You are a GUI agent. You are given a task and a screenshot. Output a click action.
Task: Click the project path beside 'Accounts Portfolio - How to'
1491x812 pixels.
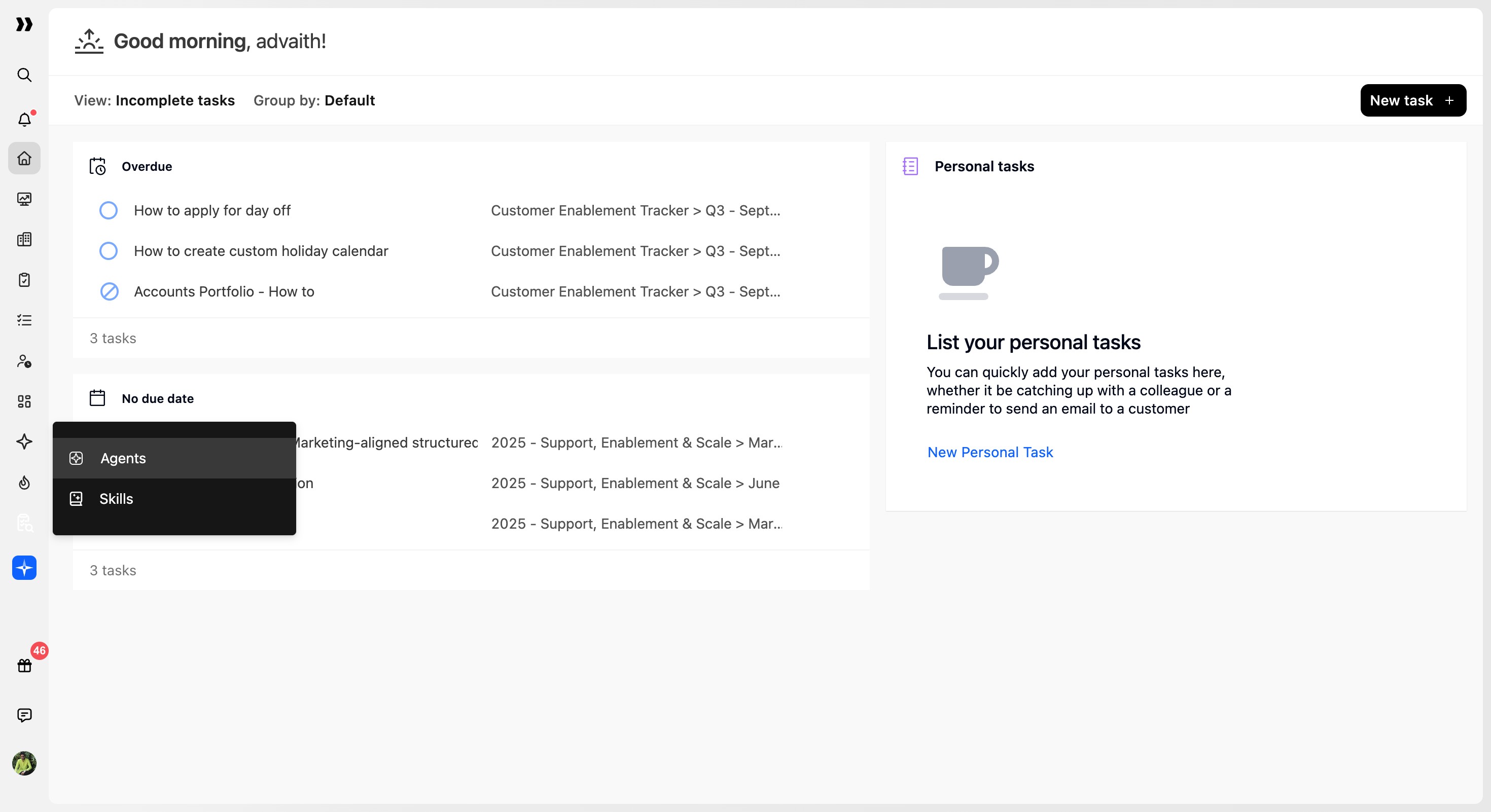point(635,291)
